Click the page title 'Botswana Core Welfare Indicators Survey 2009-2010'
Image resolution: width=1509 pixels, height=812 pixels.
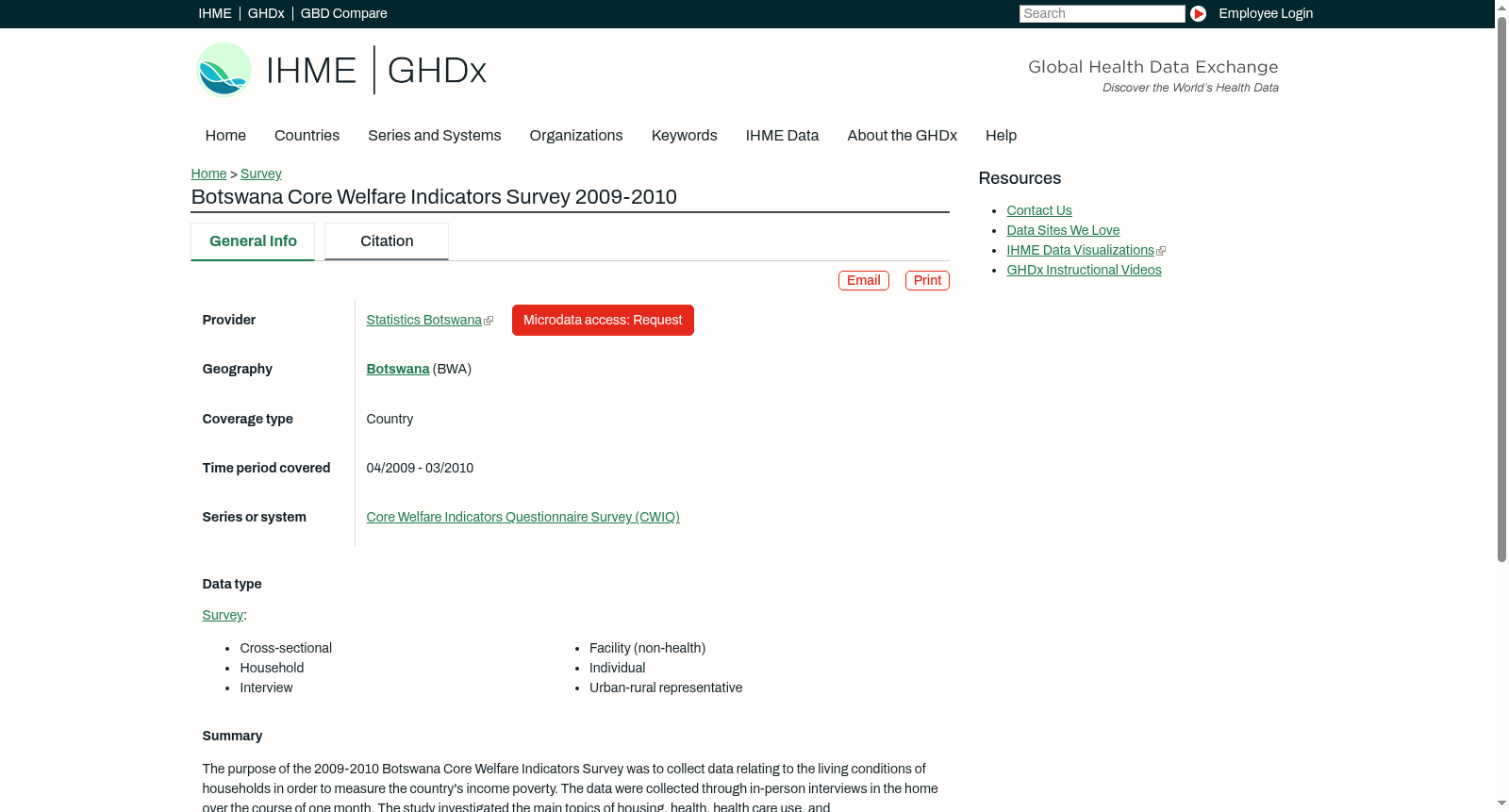click(434, 197)
